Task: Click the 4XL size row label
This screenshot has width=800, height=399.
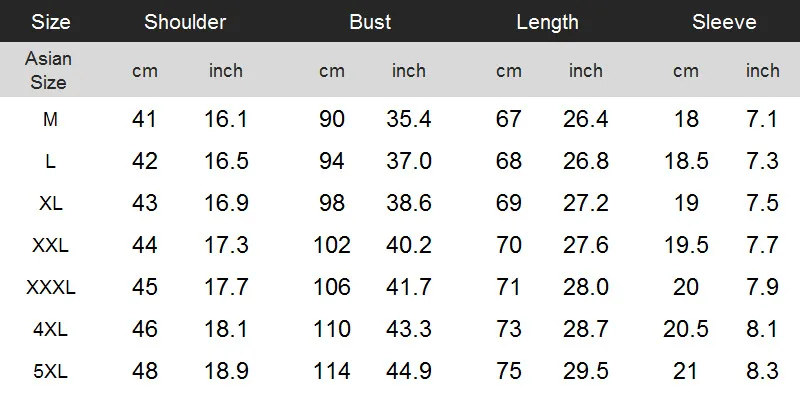Action: [51, 330]
